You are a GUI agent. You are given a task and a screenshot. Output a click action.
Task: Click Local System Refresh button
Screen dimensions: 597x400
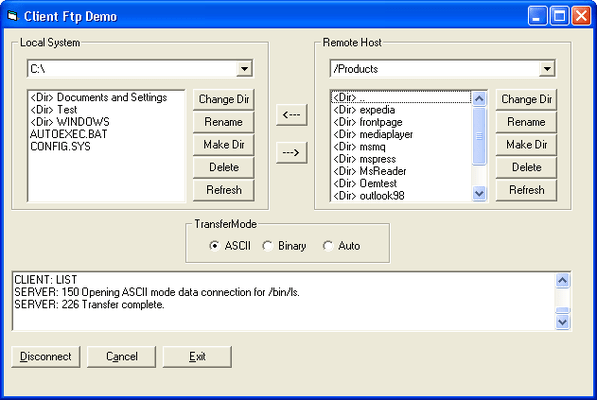223,190
